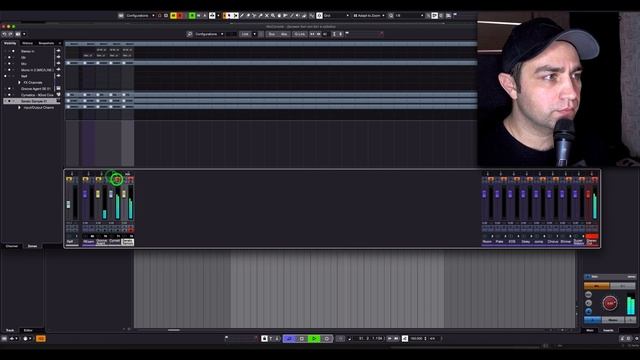
Task: Toggle visibility dot for Groove Agent SE 01
Action: point(9,89)
